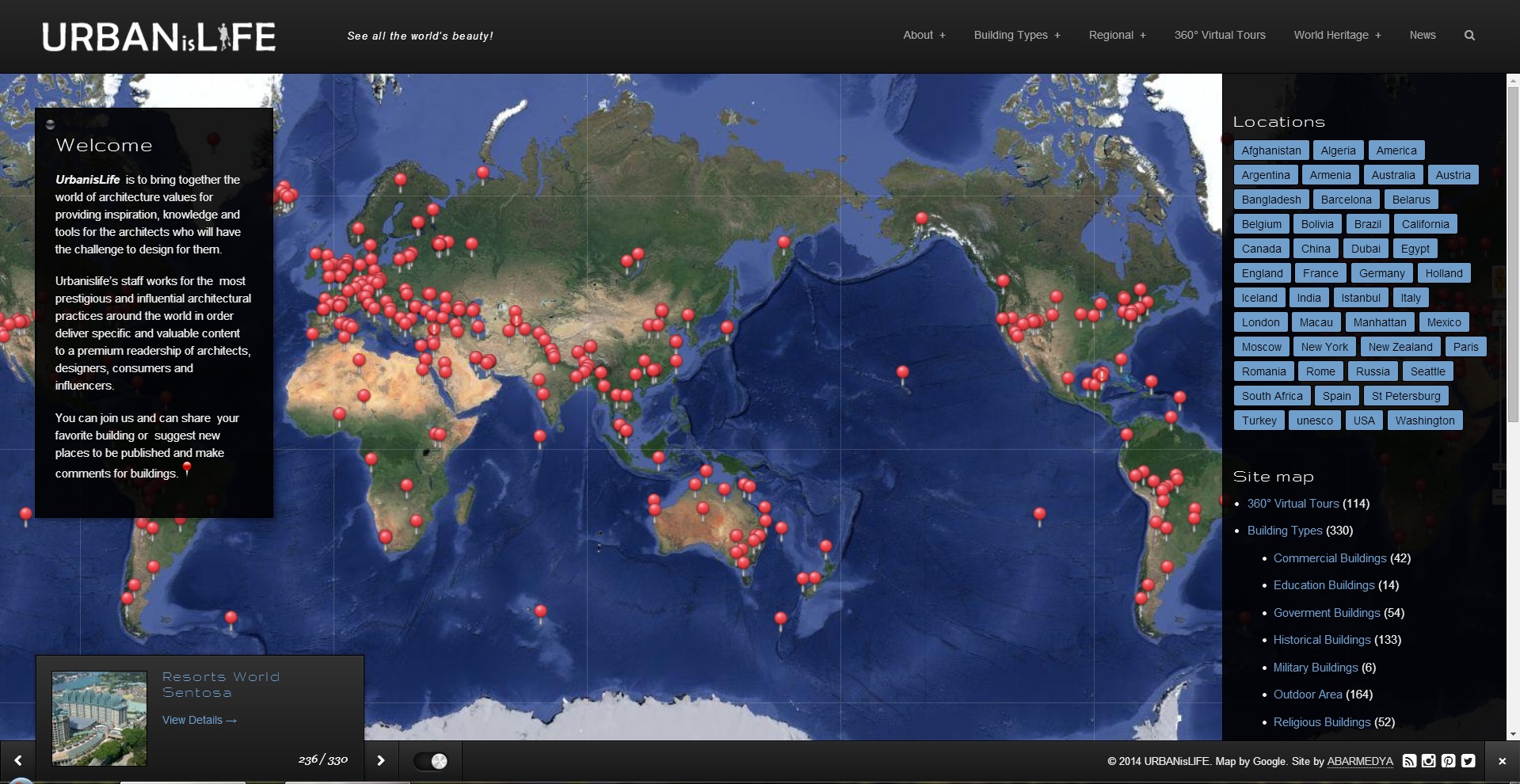The height and width of the screenshot is (784, 1520).
Task: Expand the Regional menu
Action: coord(1117,35)
